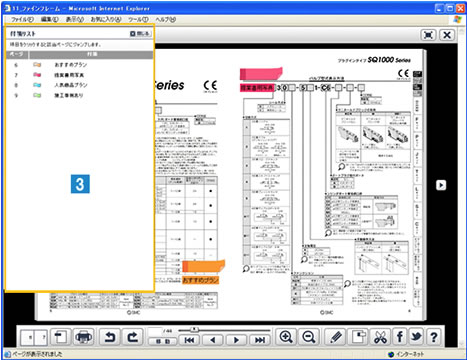Go to next page with right arrow at page edge
Viewport: 467px width, 360px height.
click(x=441, y=185)
